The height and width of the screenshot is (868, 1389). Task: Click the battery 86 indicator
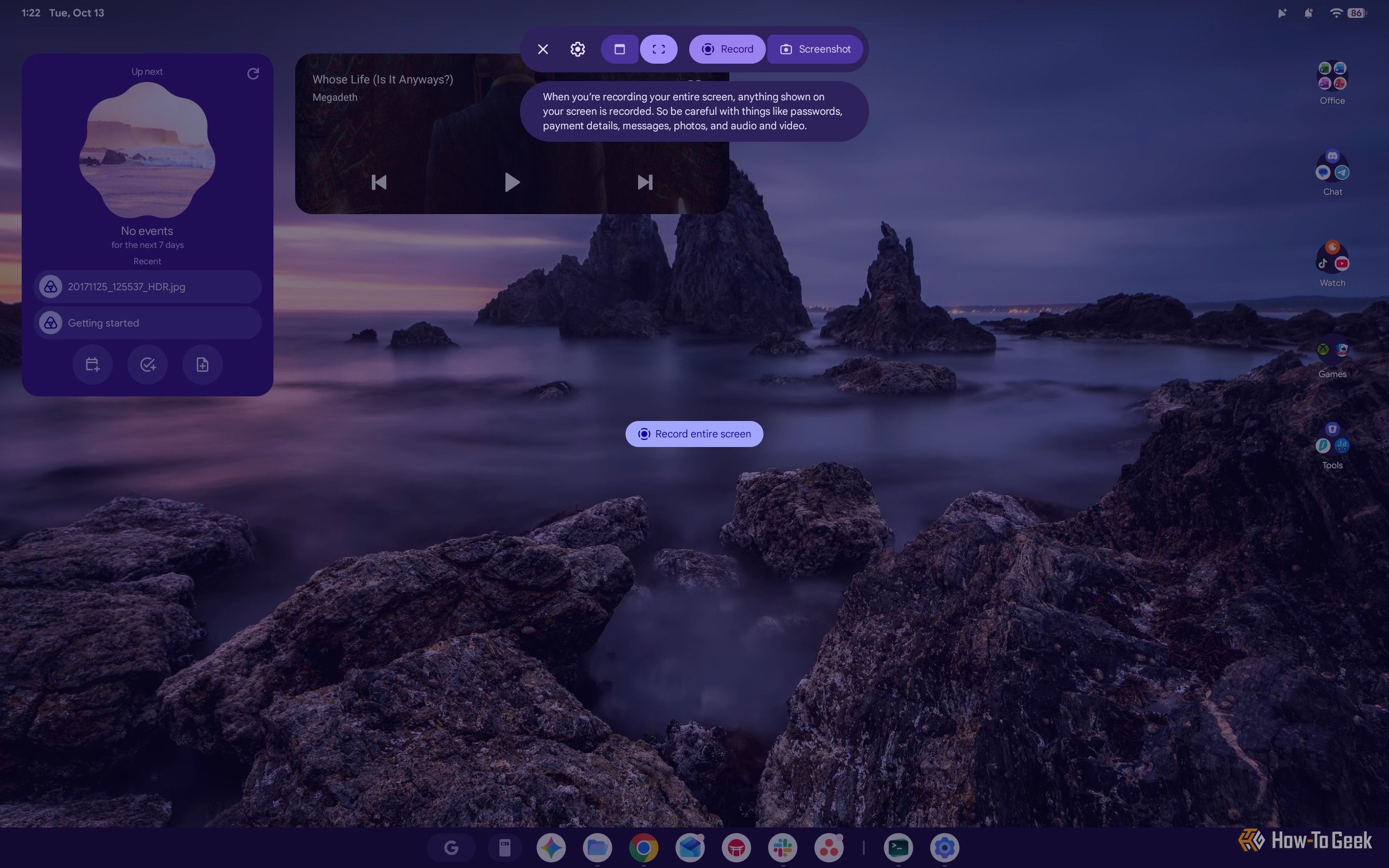pos(1357,13)
